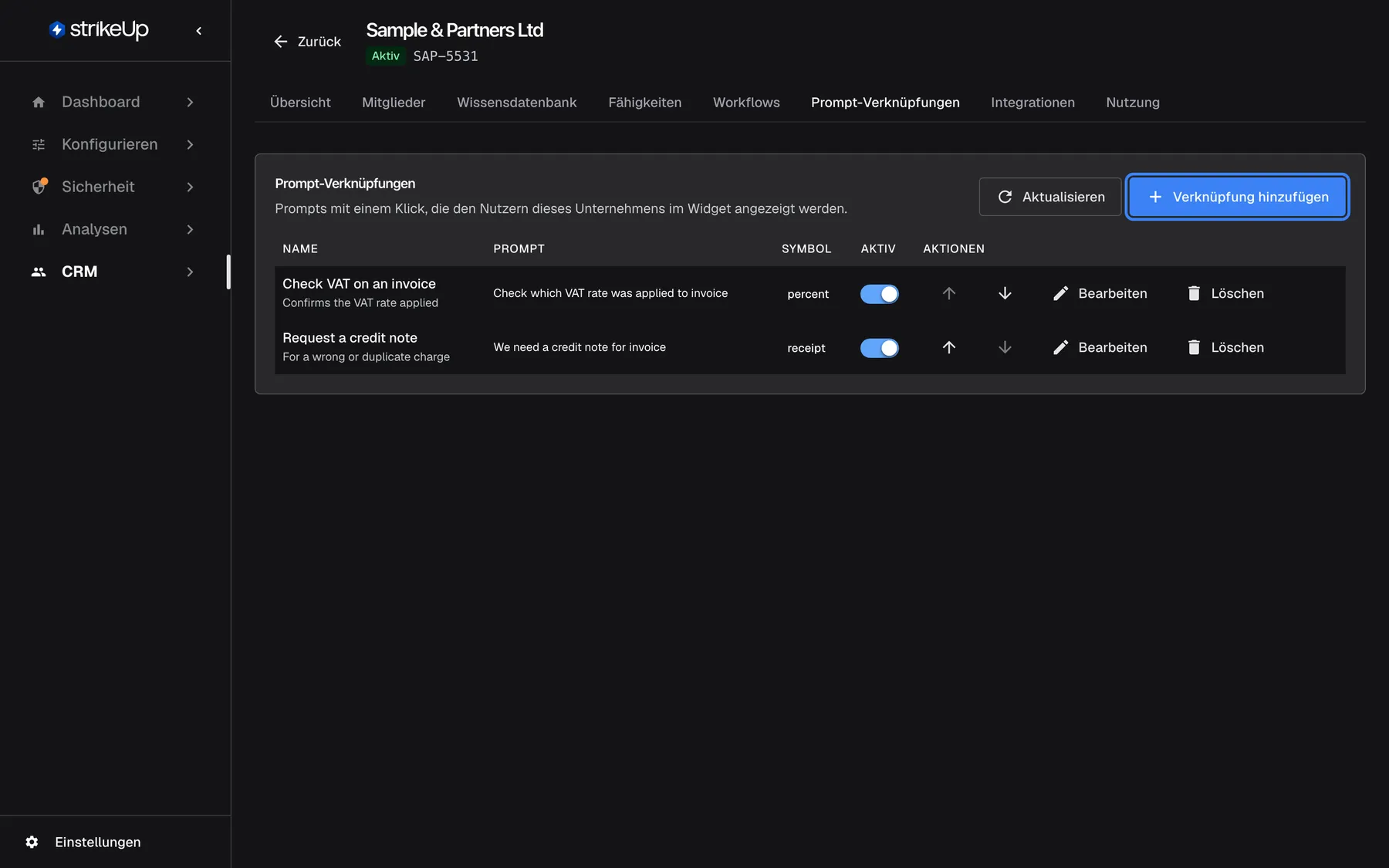Move 'Request a credit note' up

pos(949,347)
